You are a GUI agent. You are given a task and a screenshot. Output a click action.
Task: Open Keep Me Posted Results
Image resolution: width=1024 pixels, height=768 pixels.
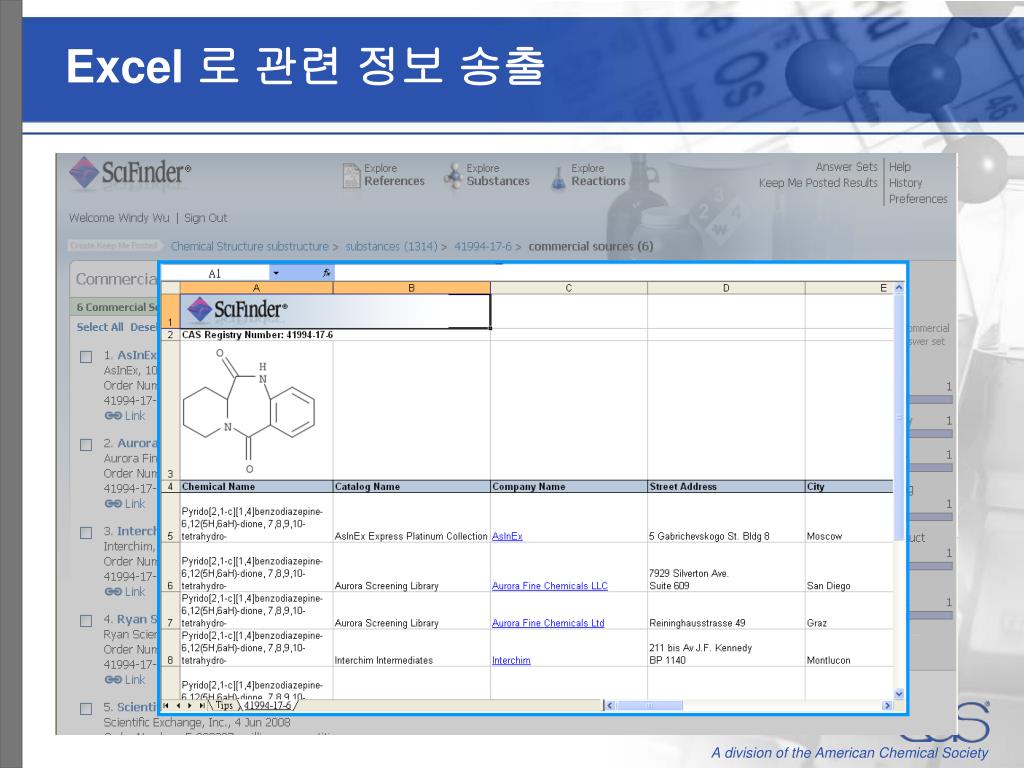click(x=818, y=184)
